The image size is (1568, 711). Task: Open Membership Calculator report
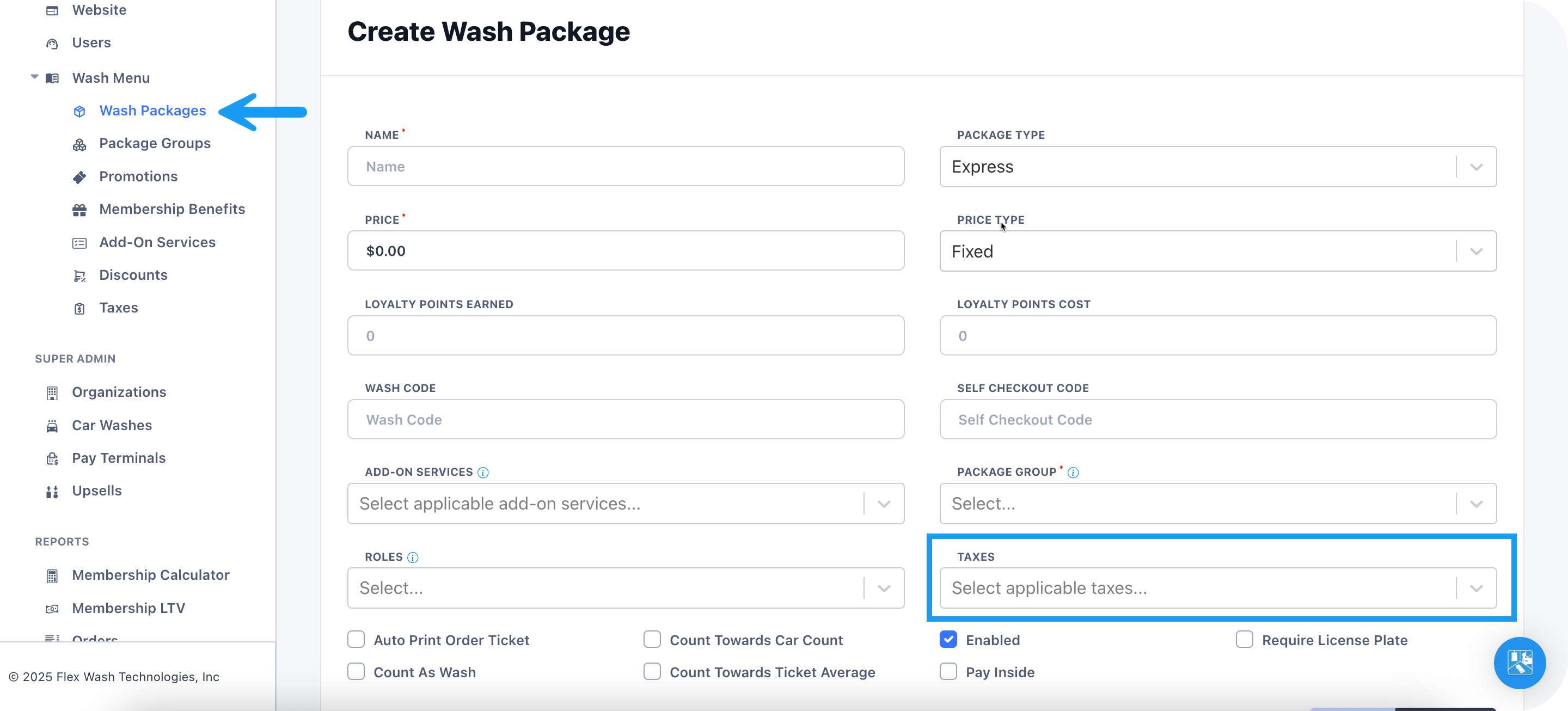point(150,575)
